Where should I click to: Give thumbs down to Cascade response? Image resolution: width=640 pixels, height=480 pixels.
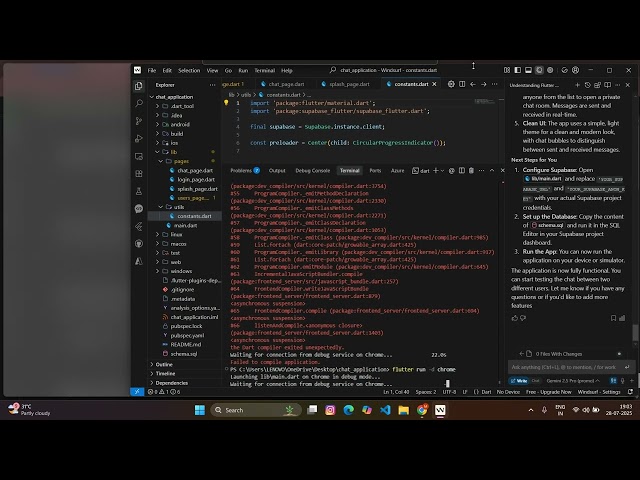523,318
